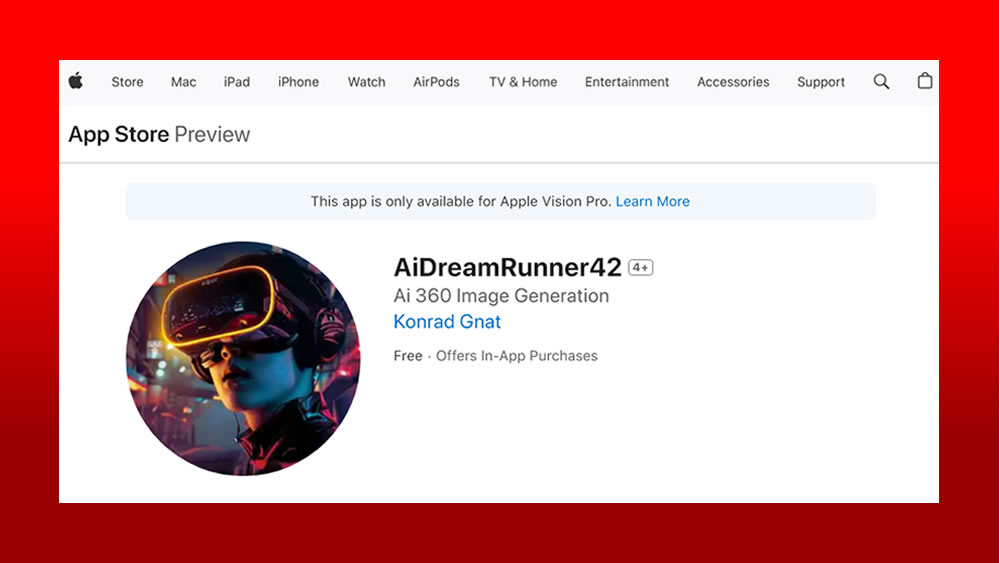Open the search magnifier icon
Image resolution: width=1000 pixels, height=563 pixels.
pyautogui.click(x=881, y=82)
